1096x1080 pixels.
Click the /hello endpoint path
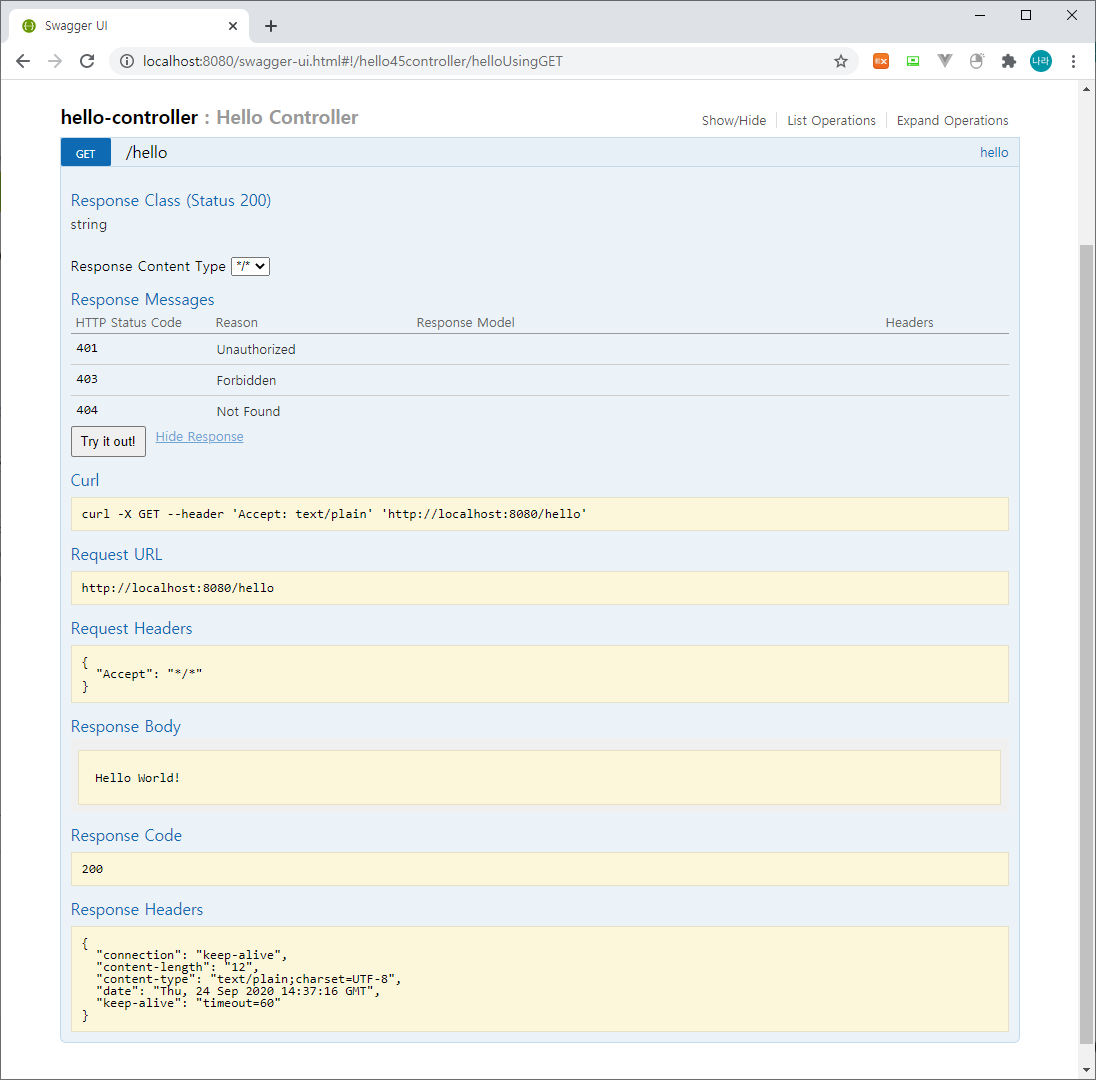click(146, 152)
